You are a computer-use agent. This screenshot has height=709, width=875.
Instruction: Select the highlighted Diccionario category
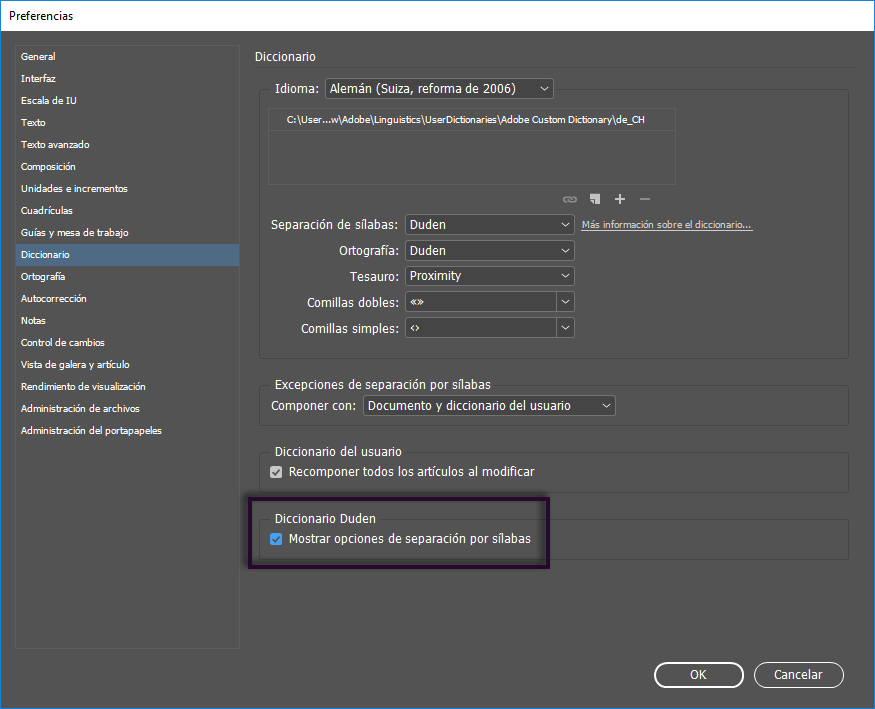pos(127,254)
